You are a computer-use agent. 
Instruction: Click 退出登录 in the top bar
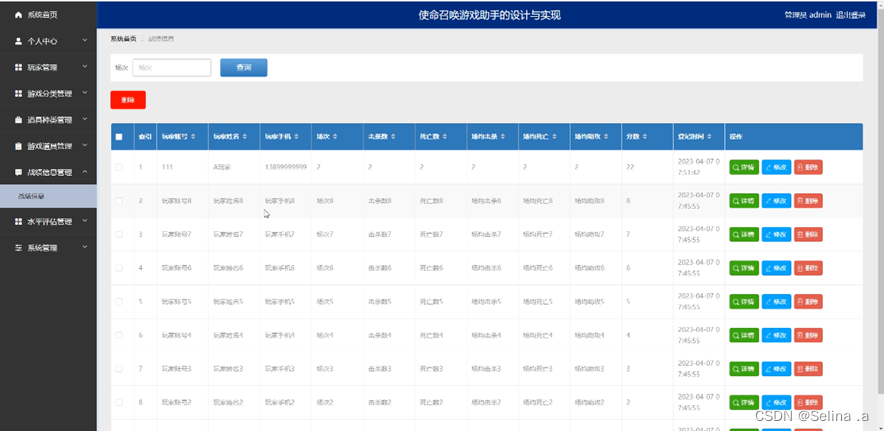click(x=851, y=15)
